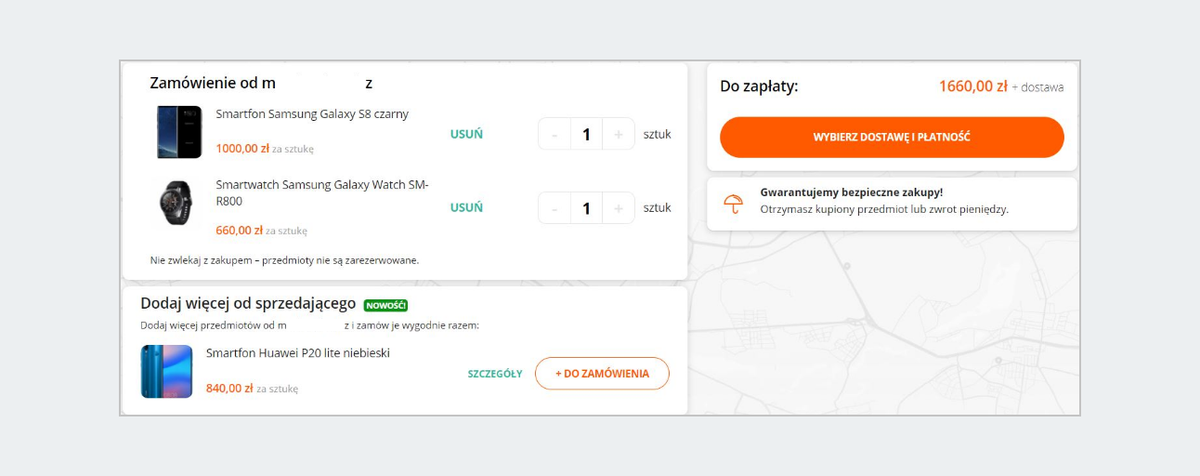This screenshot has width=1200, height=476.
Task: Remove Galaxy Watch with its USUŃ link
Action: pos(466,208)
